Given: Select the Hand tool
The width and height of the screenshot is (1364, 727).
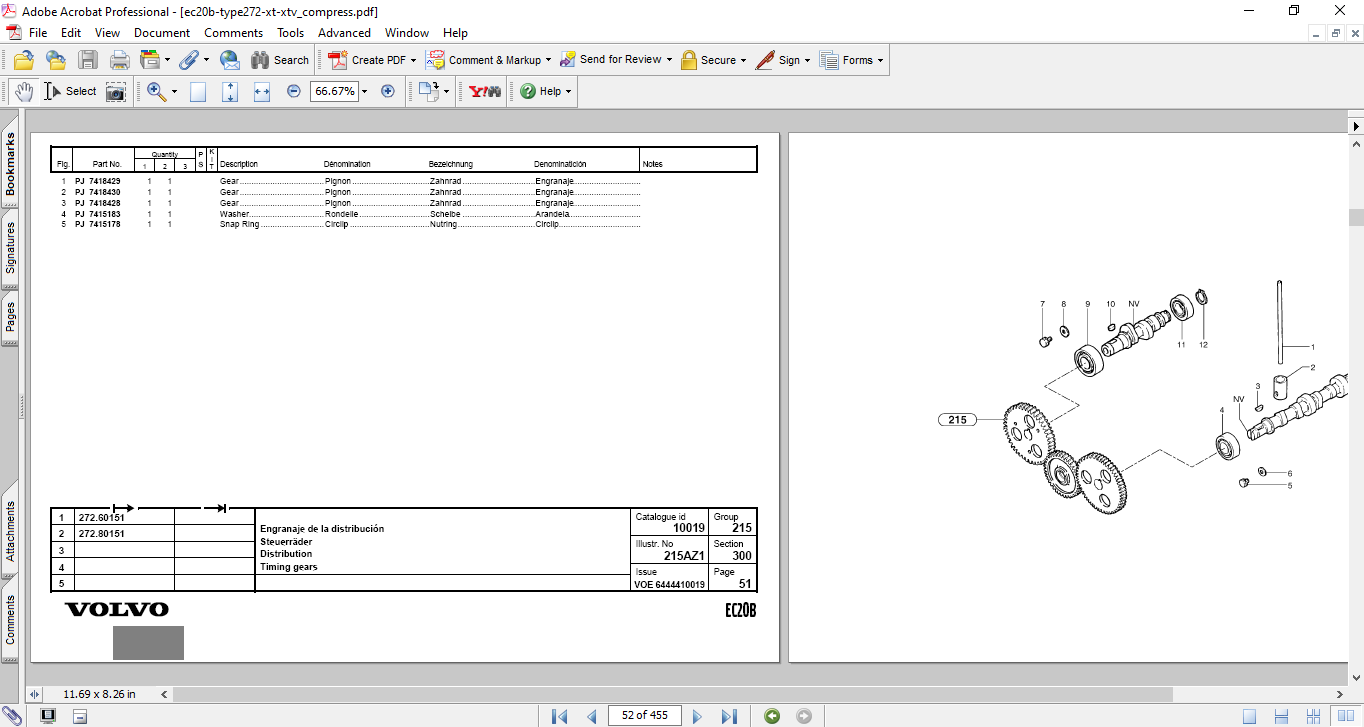Looking at the screenshot, I should click(x=23, y=91).
